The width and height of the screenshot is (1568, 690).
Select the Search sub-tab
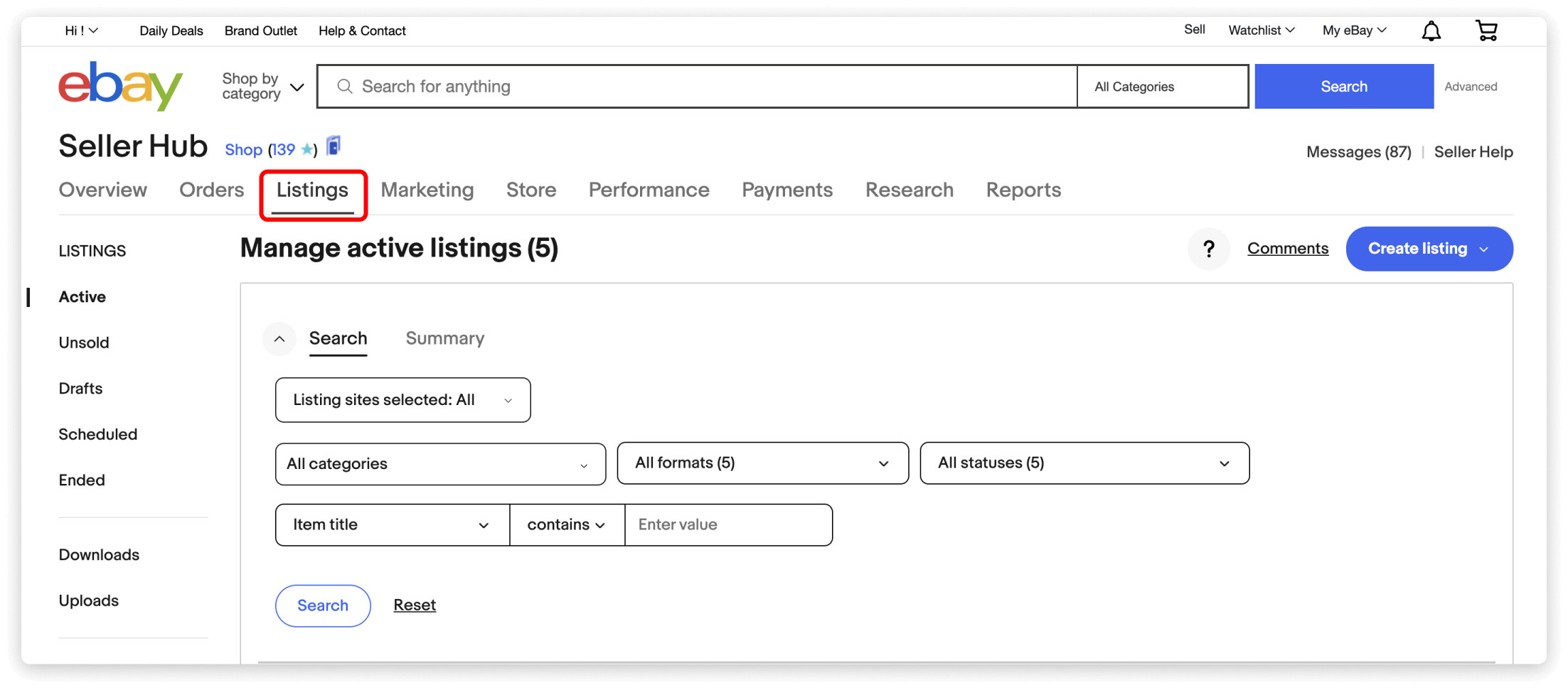tap(338, 338)
